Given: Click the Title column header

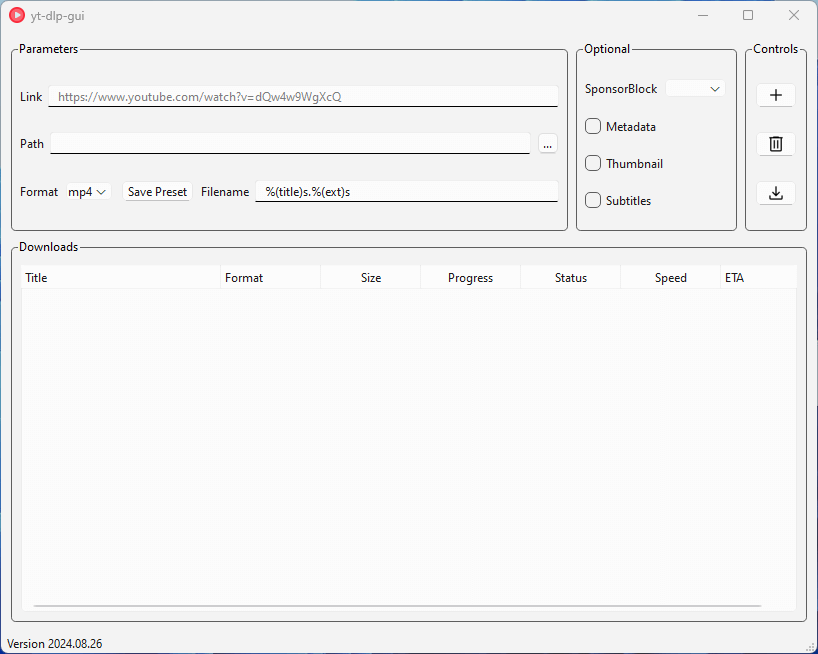Looking at the screenshot, I should coord(121,277).
